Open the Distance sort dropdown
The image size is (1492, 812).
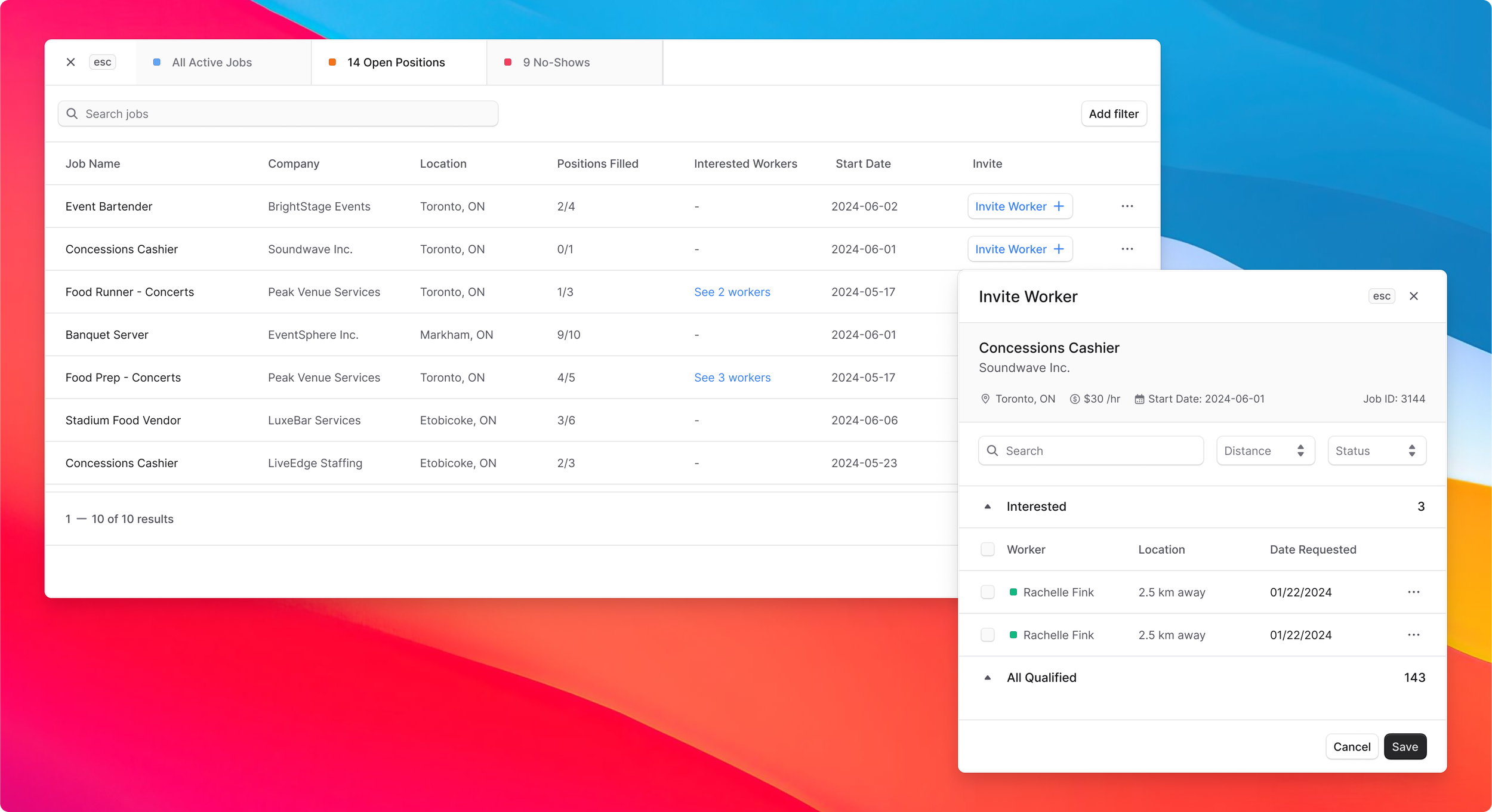click(x=1265, y=451)
